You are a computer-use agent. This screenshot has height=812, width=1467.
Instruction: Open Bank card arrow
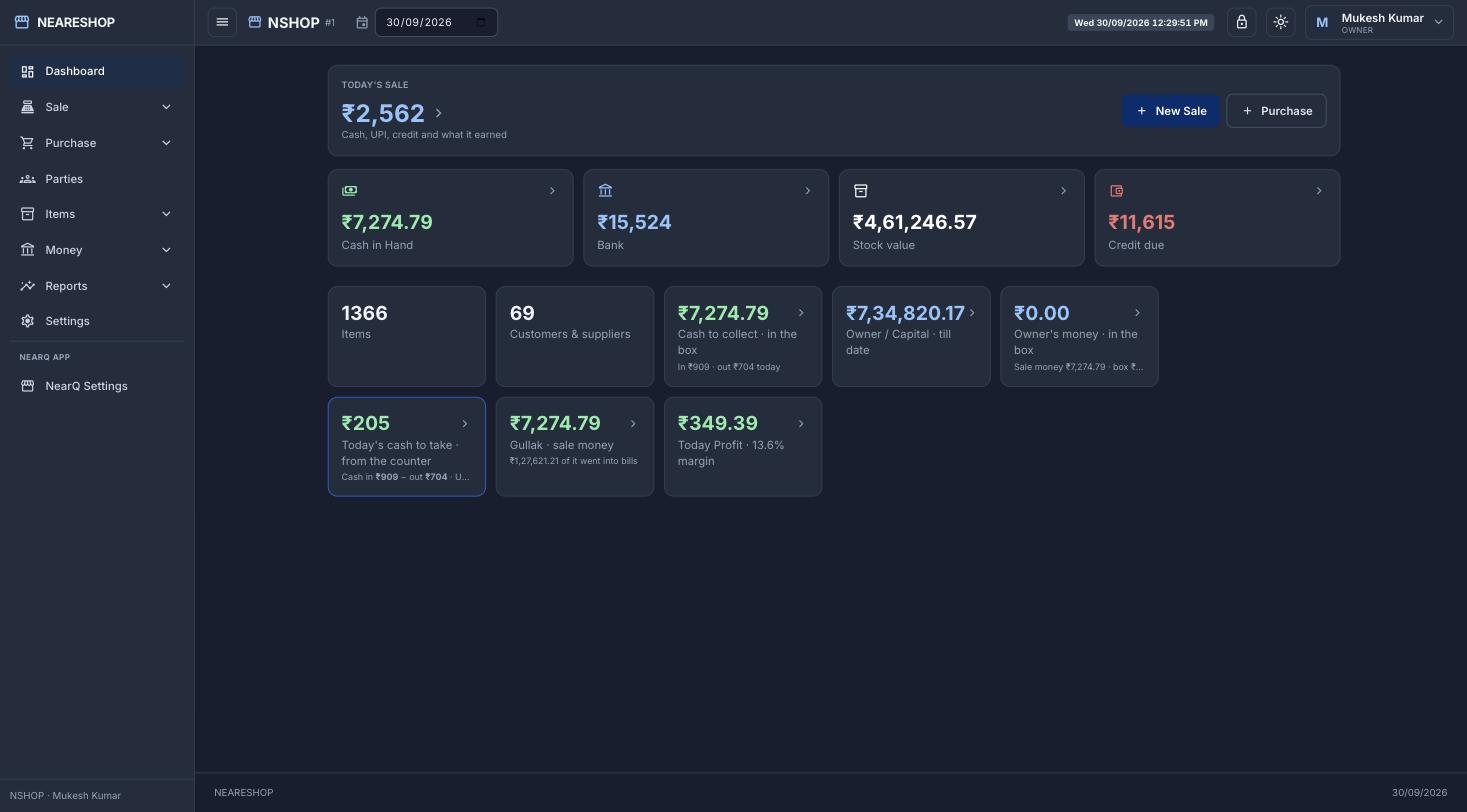pyautogui.click(x=808, y=190)
